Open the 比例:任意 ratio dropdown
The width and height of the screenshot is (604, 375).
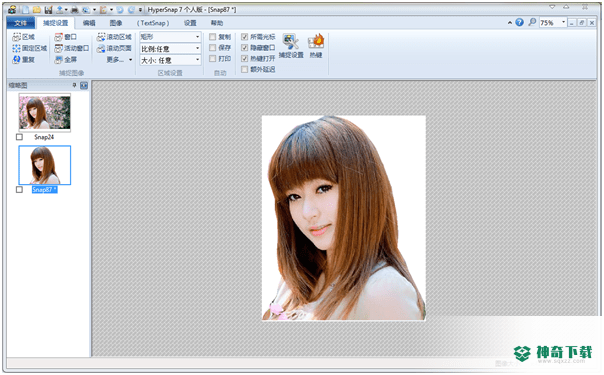point(170,49)
